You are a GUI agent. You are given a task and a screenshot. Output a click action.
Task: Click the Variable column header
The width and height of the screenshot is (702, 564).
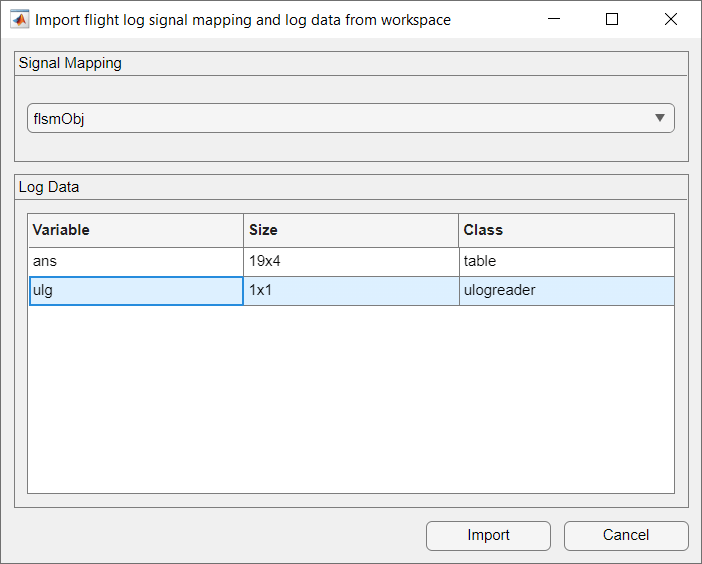point(135,230)
